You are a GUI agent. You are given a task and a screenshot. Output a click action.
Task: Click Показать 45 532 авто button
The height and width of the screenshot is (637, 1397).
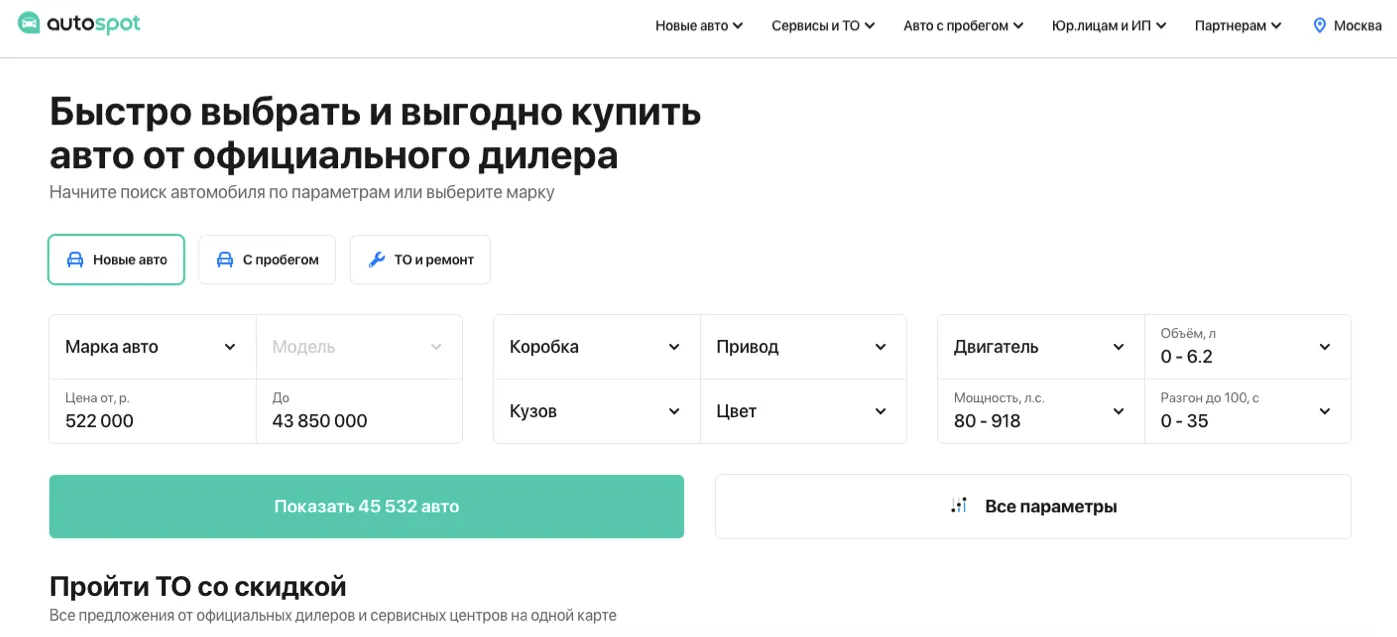[x=367, y=506]
